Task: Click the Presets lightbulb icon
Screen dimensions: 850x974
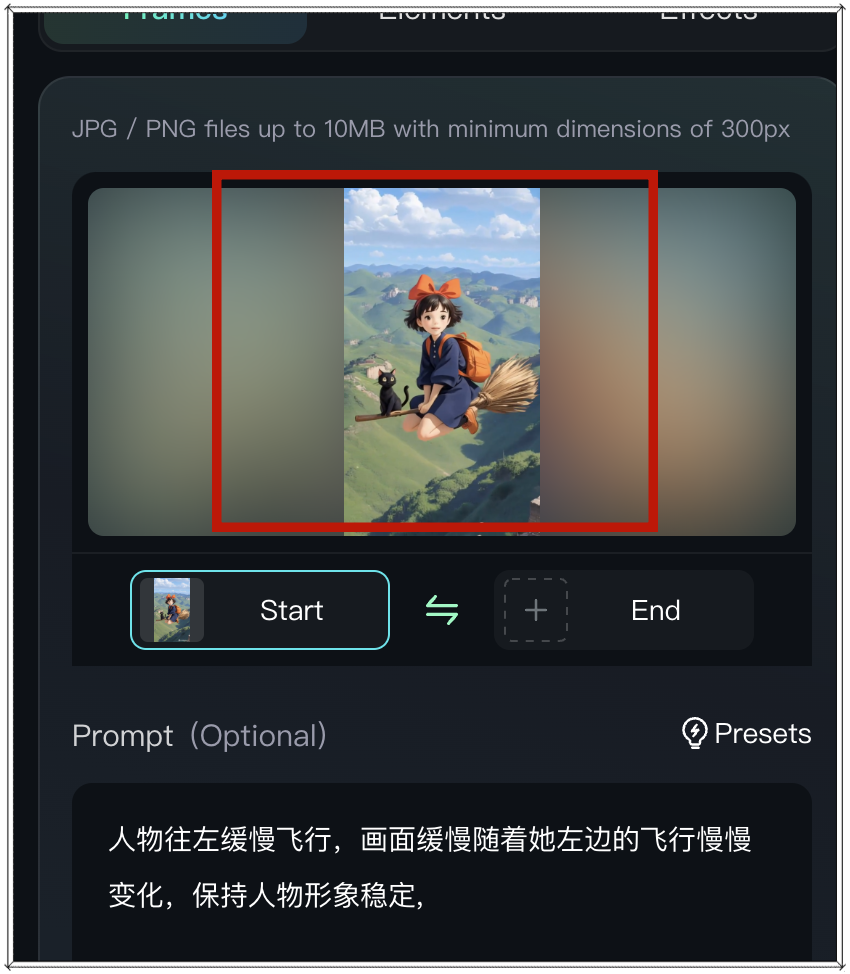Action: [x=695, y=733]
